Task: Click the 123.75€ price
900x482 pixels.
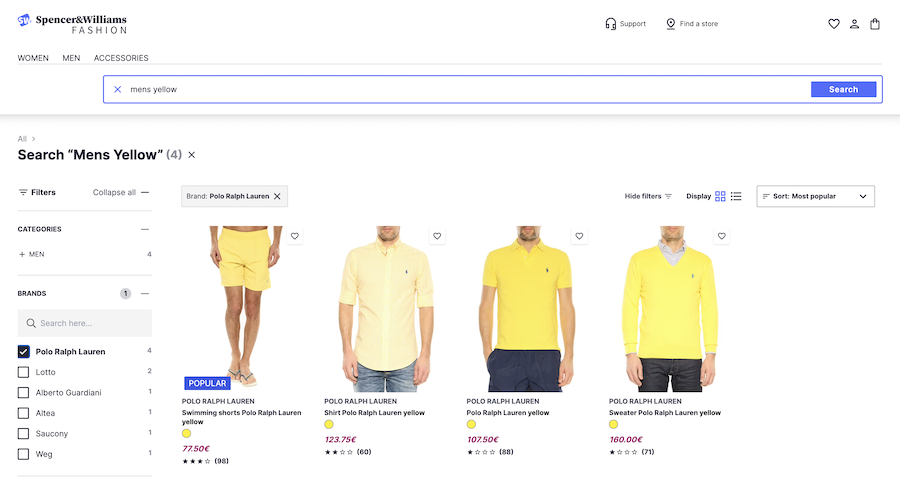Action: (340, 440)
